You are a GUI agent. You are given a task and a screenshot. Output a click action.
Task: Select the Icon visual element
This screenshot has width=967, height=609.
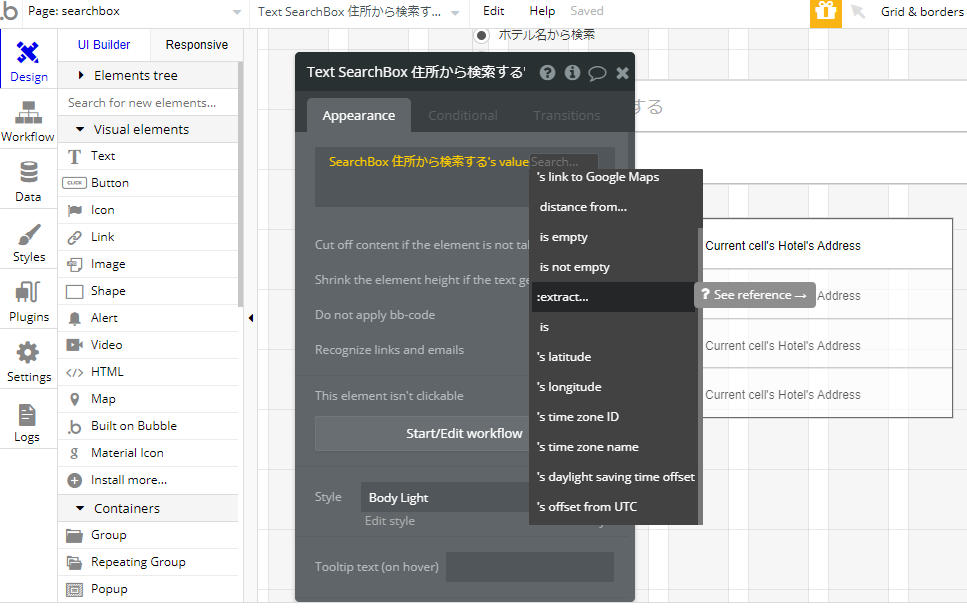coord(148,210)
